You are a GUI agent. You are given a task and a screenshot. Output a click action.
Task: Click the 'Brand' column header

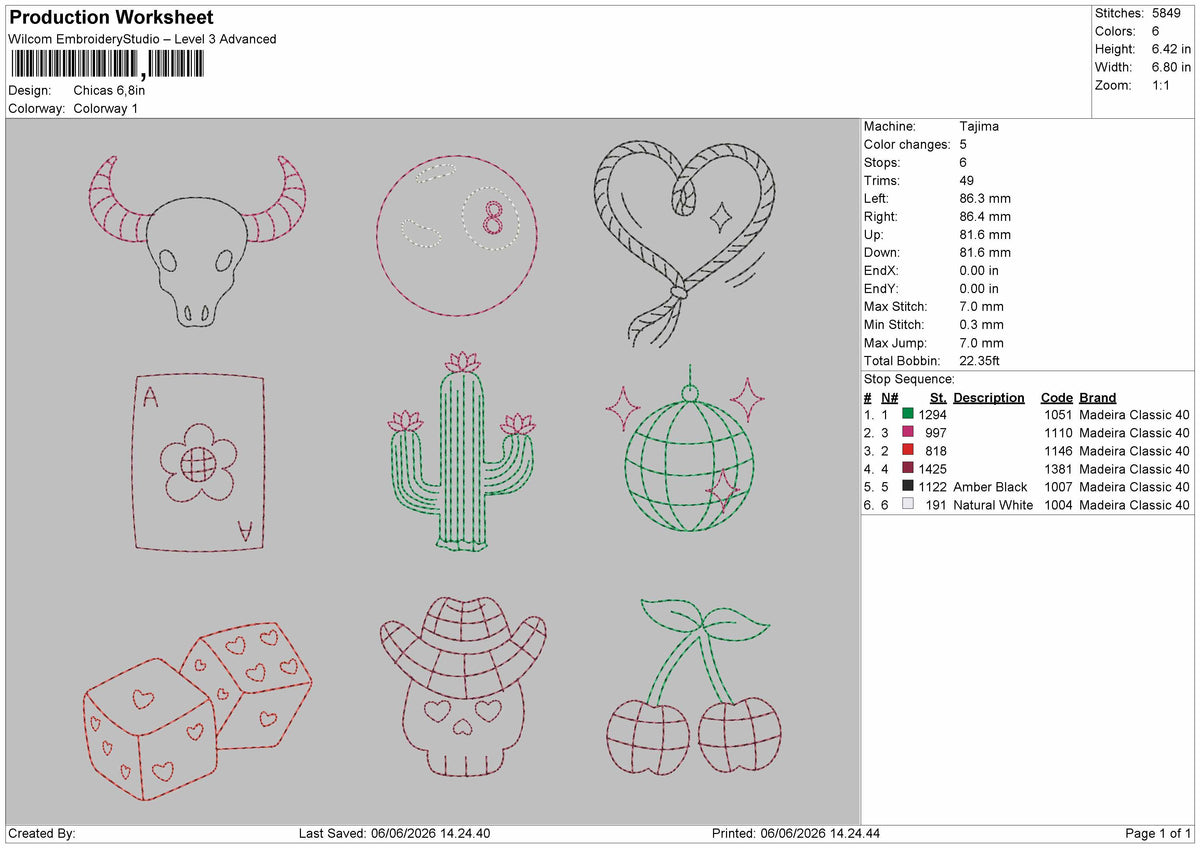pyautogui.click(x=1098, y=397)
